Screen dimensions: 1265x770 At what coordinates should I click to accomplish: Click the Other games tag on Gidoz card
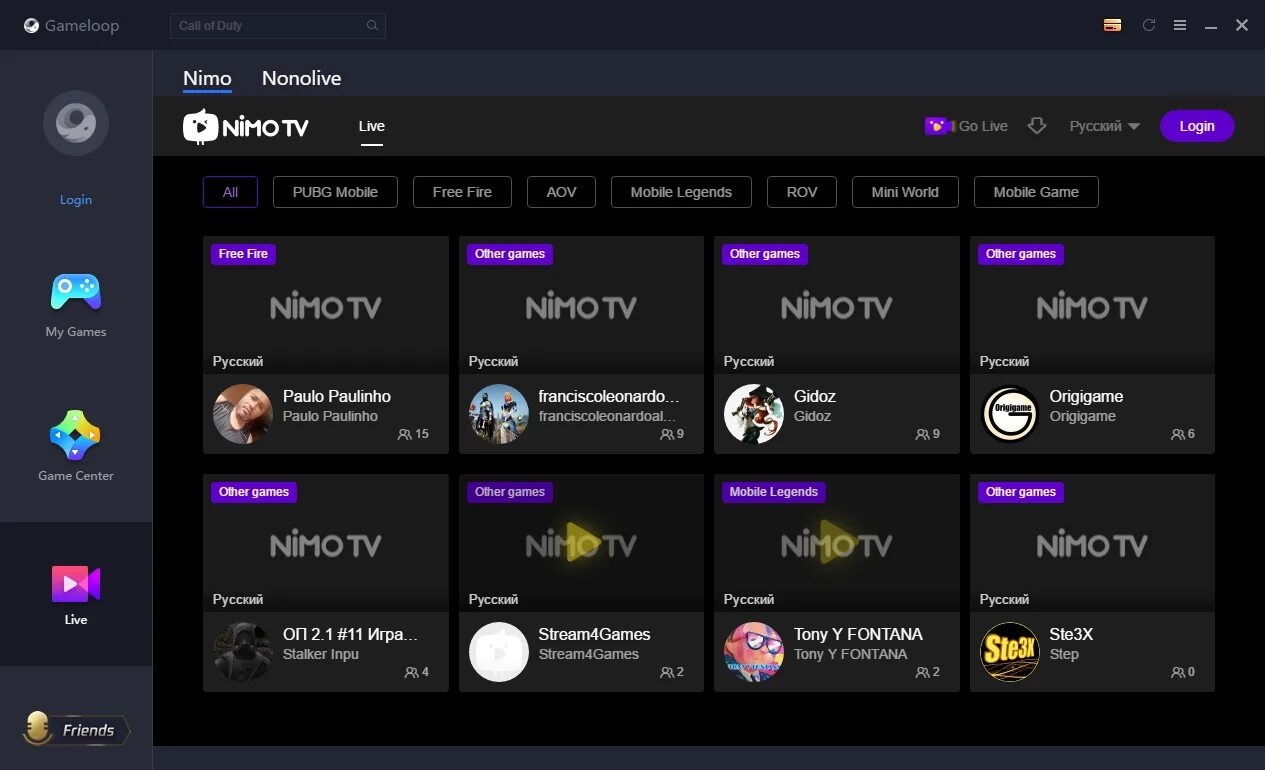pyautogui.click(x=765, y=254)
